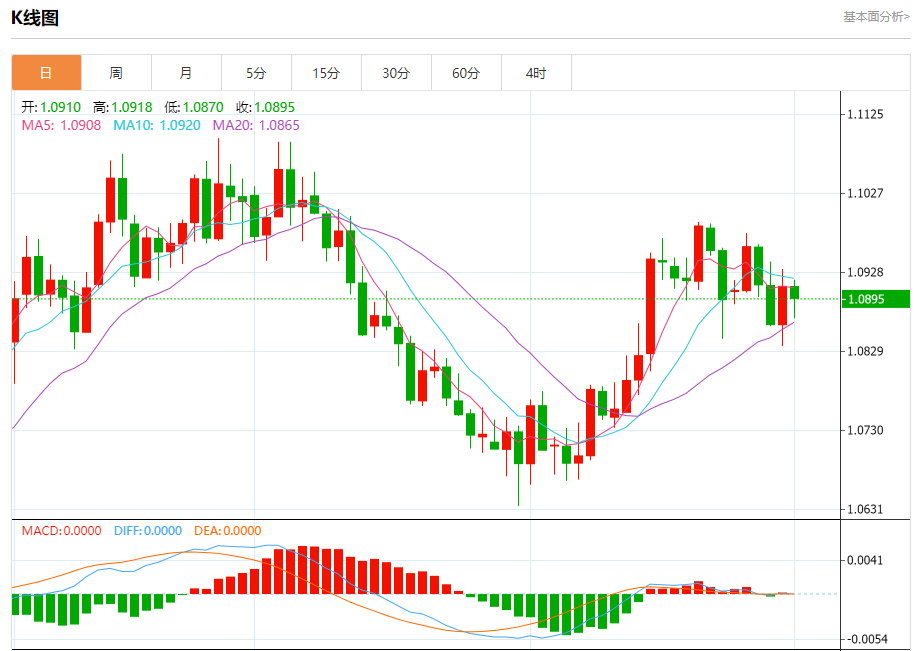Click the tallest red MACD histogram bar
The image size is (921, 651).
303,570
